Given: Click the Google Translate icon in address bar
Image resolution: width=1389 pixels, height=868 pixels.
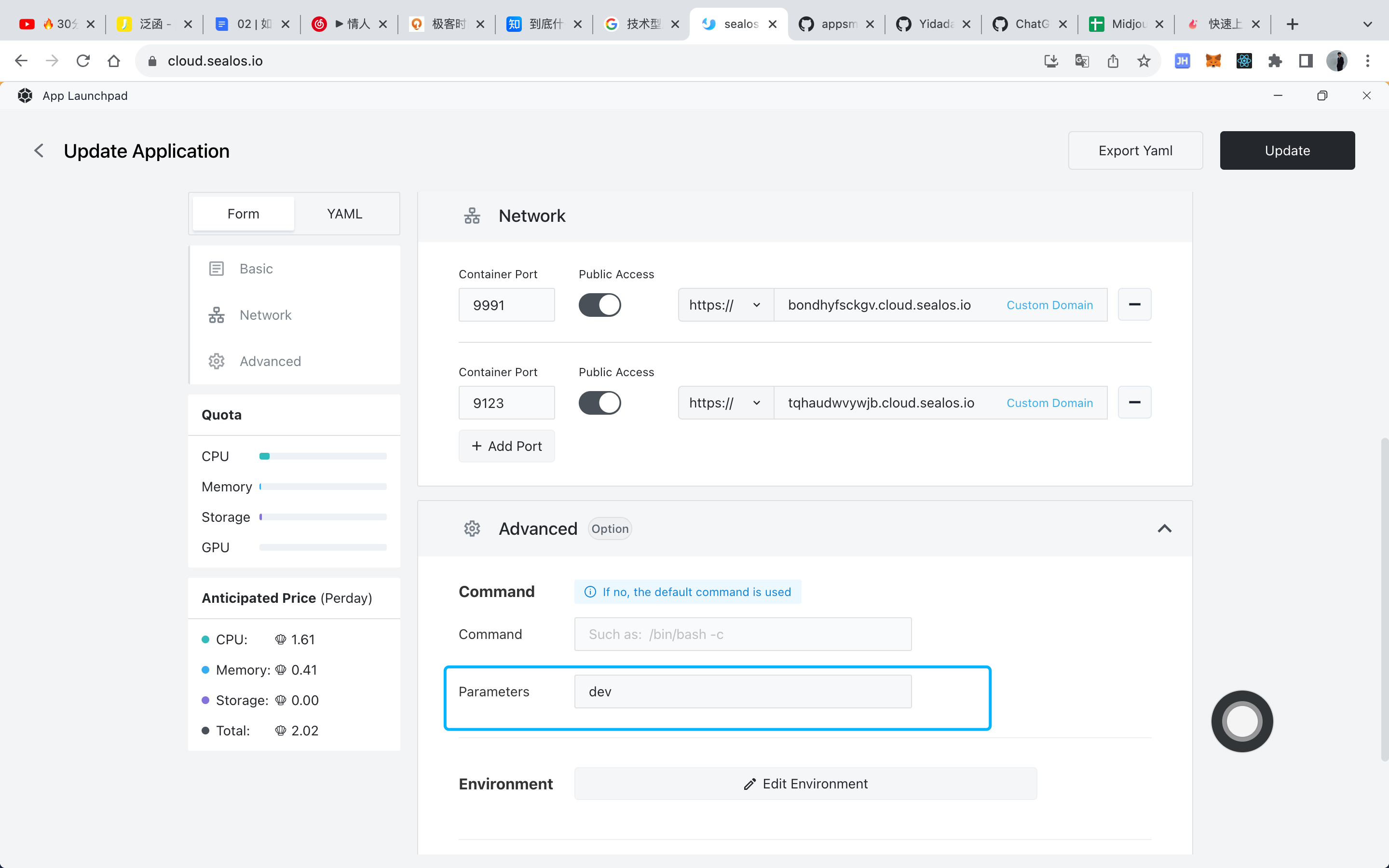Looking at the screenshot, I should [1081, 61].
